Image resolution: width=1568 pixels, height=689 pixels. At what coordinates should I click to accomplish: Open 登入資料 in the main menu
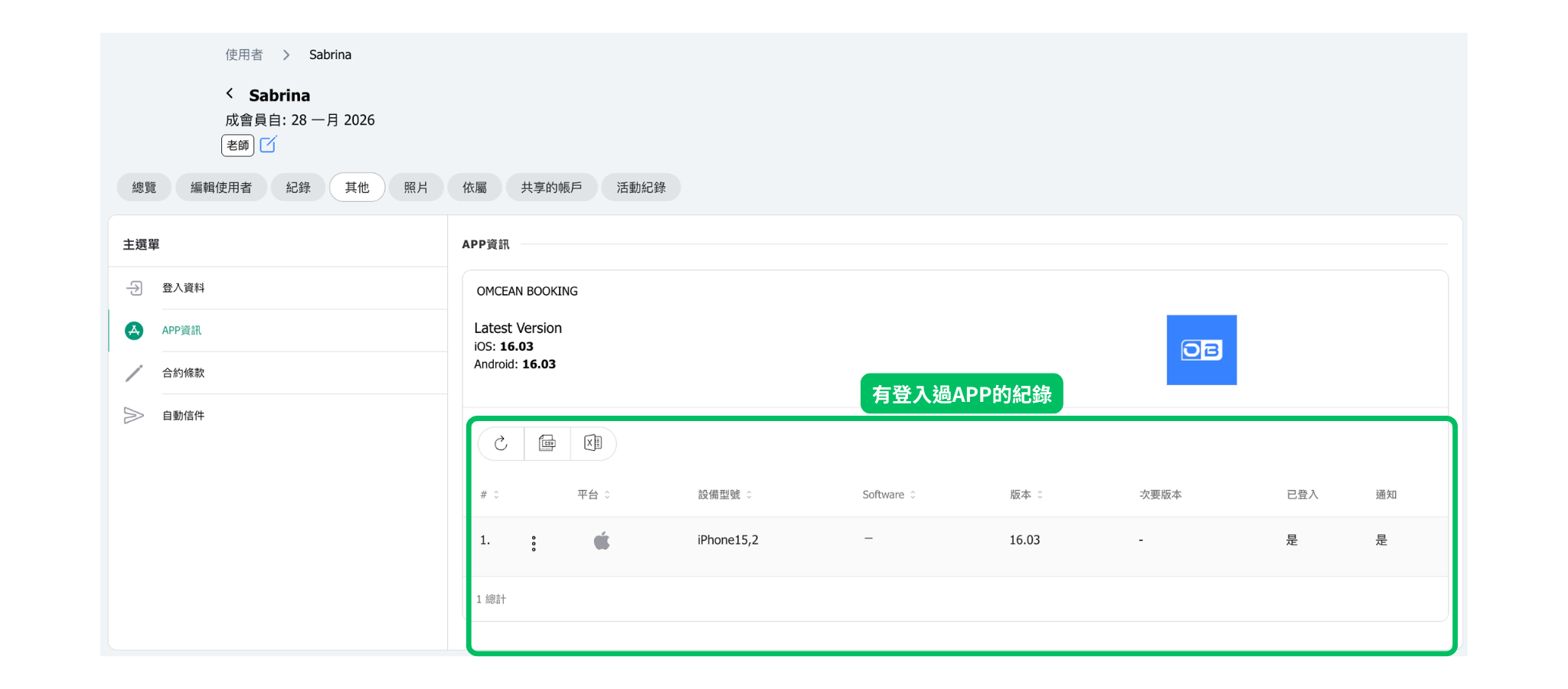[x=184, y=288]
